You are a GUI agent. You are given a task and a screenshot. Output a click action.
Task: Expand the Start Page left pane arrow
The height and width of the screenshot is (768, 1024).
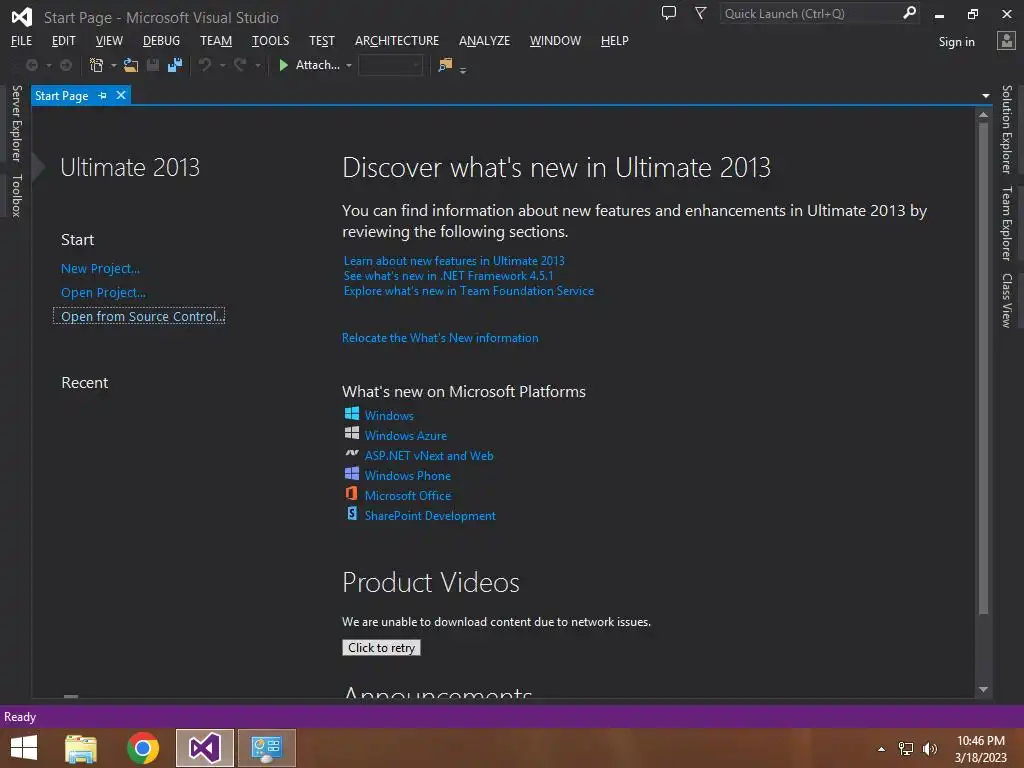[38, 167]
